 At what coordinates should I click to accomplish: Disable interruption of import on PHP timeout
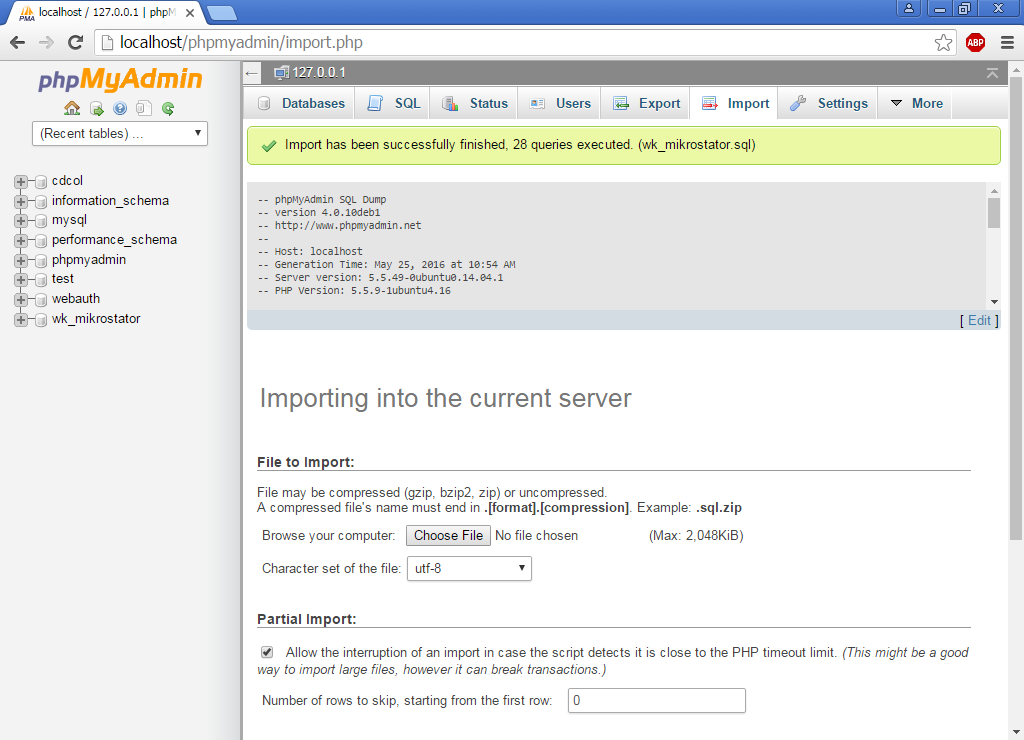(267, 651)
